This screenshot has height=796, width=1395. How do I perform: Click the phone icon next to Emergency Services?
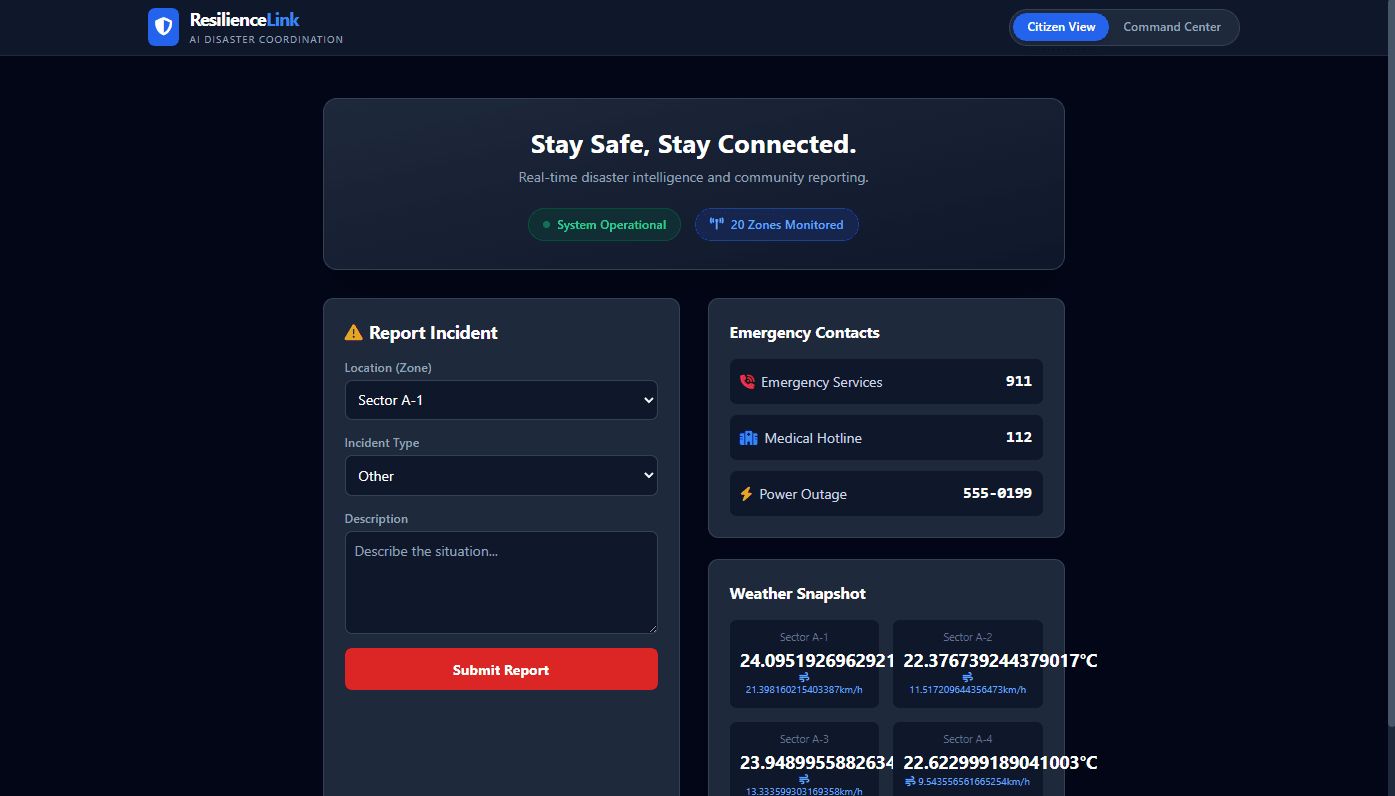[745, 381]
